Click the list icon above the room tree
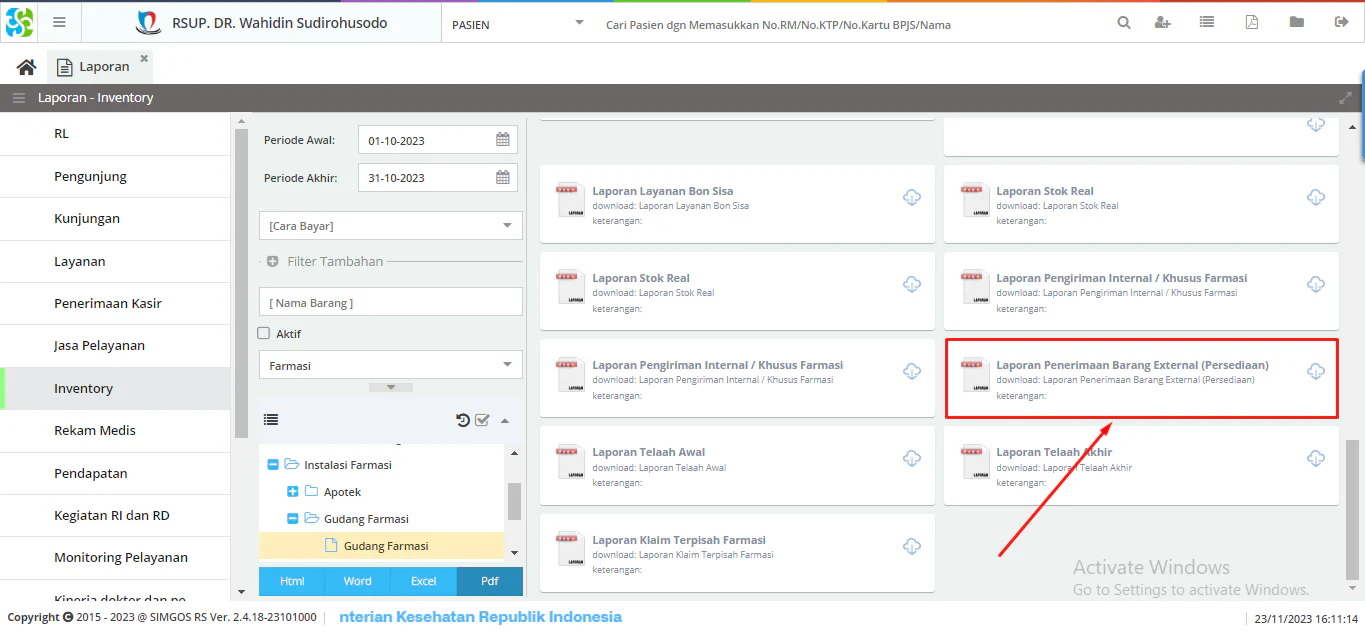The width and height of the screenshot is (1365, 633). click(x=271, y=420)
